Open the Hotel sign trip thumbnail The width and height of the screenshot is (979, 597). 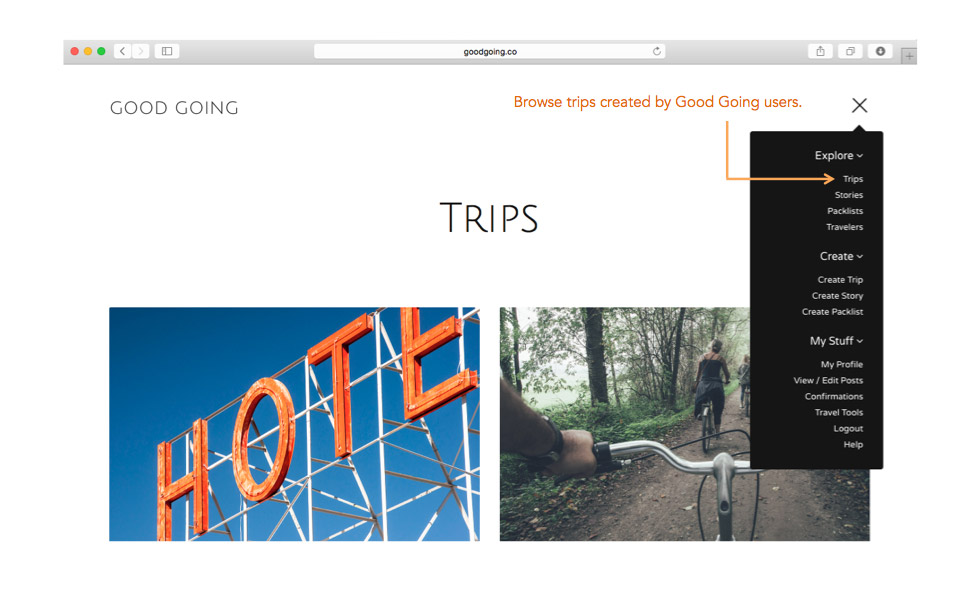294,424
